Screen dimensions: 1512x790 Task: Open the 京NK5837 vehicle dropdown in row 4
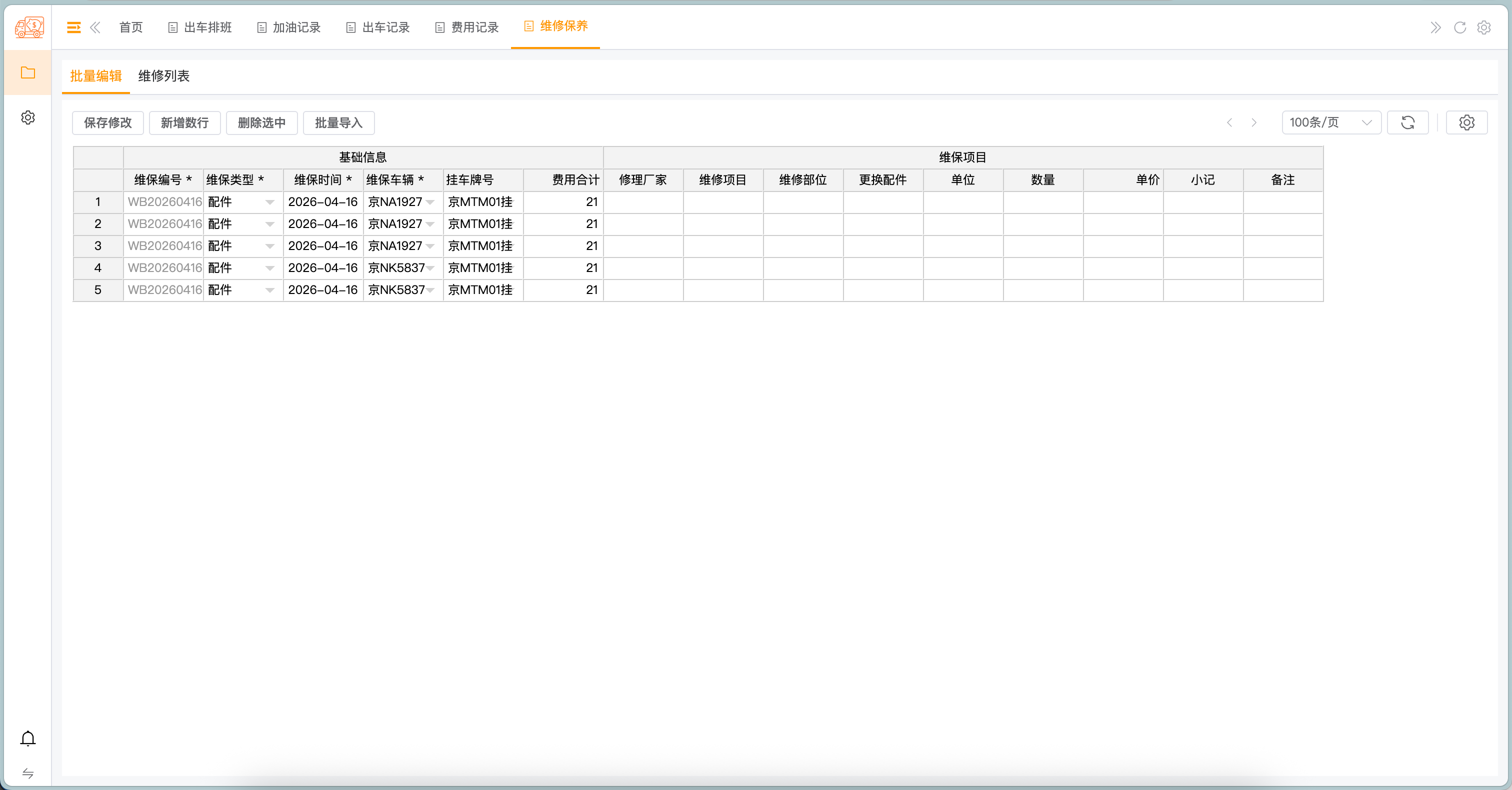(x=431, y=268)
